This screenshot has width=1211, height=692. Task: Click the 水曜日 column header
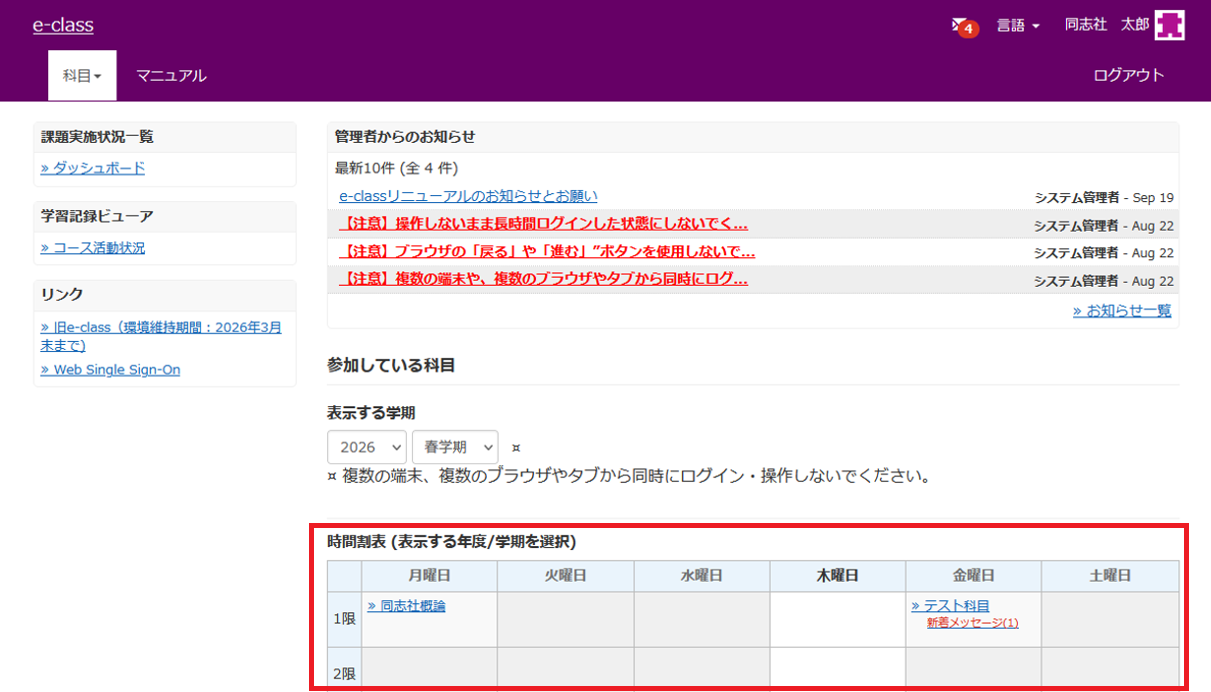pyautogui.click(x=701, y=576)
